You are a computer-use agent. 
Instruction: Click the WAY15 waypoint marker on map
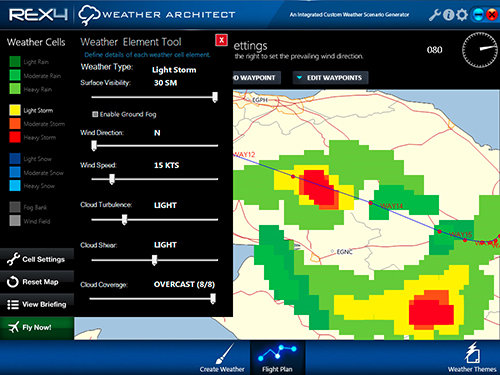coord(440,231)
